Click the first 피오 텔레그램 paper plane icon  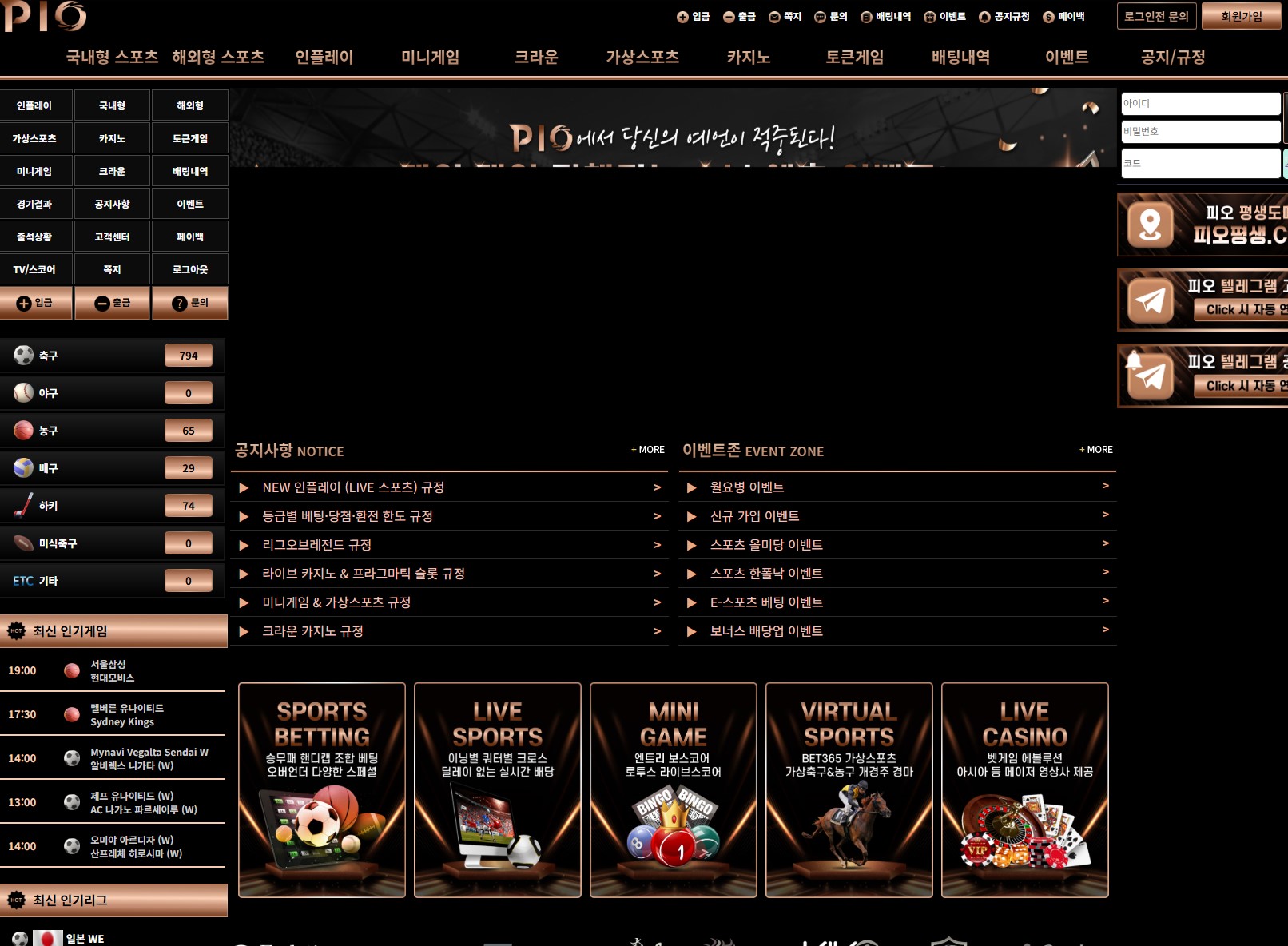coord(1150,301)
